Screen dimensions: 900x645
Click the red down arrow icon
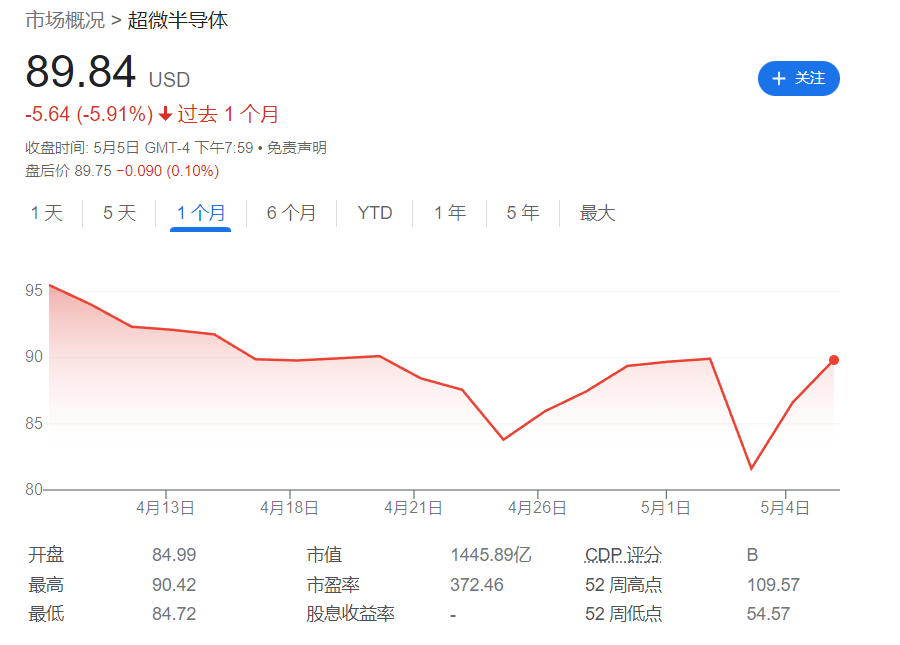[x=165, y=114]
